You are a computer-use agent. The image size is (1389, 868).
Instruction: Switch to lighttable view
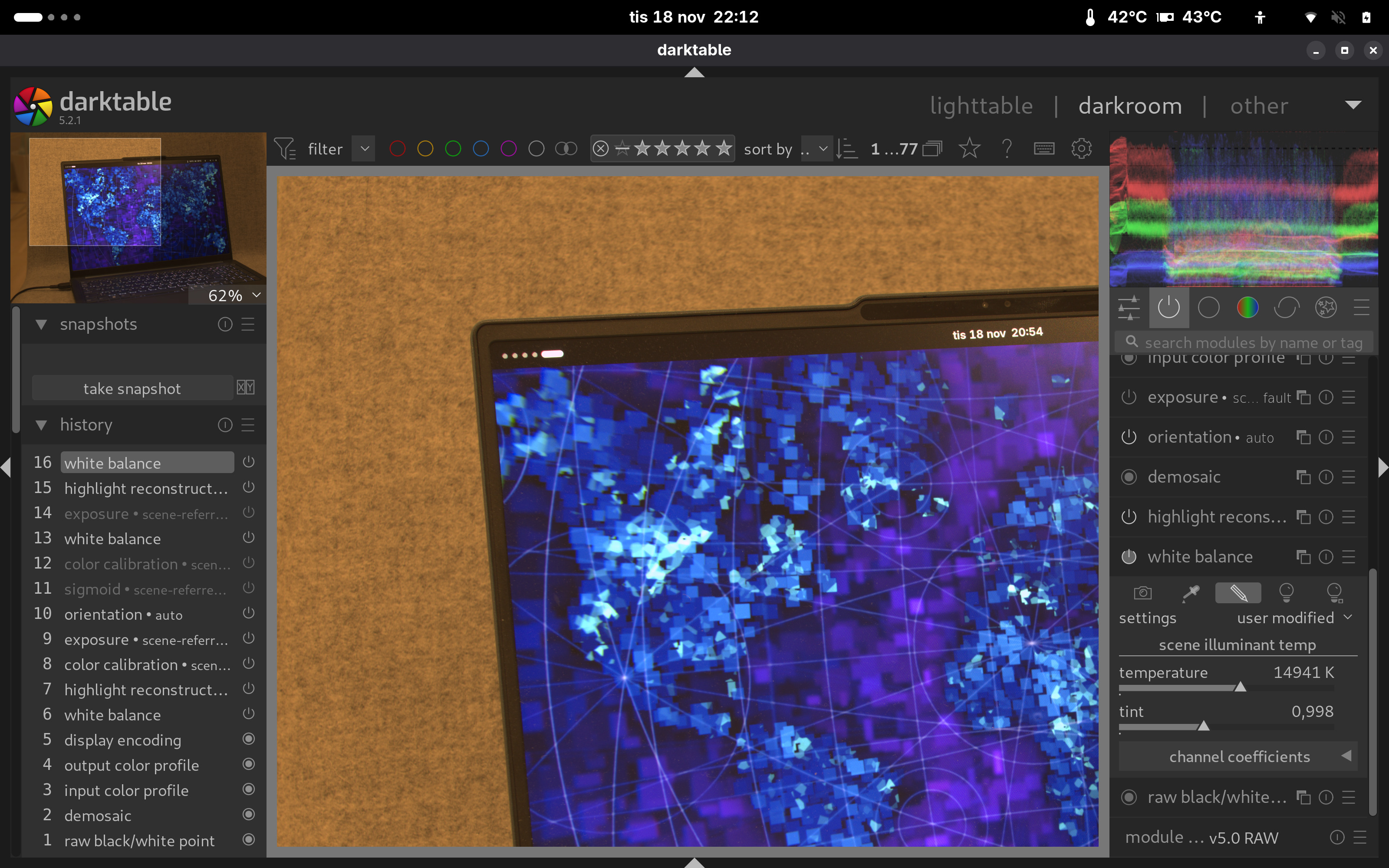click(x=981, y=105)
